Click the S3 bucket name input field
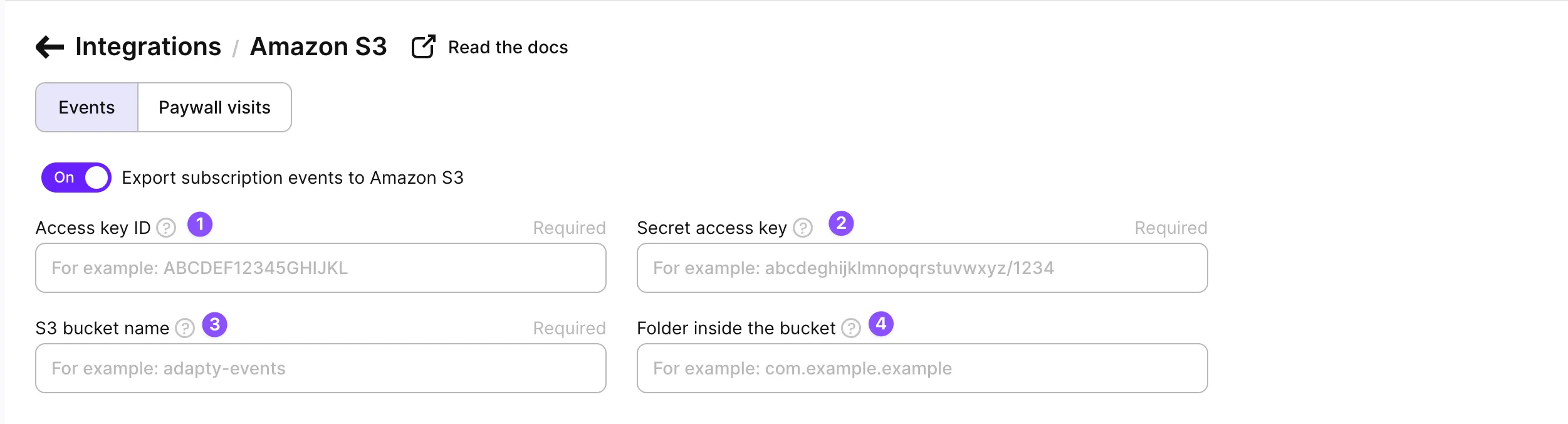 [321, 368]
